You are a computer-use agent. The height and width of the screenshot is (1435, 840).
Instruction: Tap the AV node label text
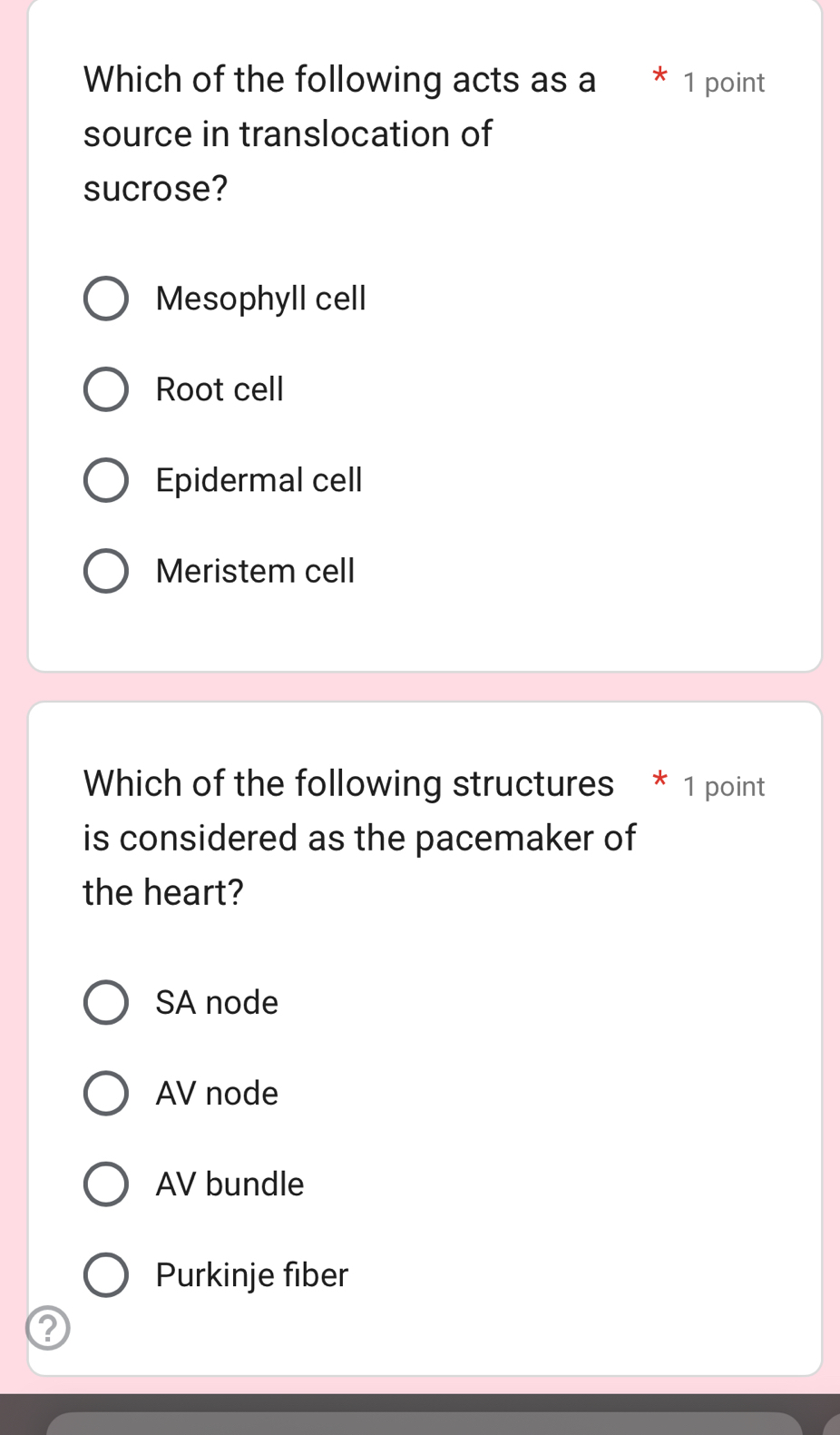pyautogui.click(x=217, y=1093)
